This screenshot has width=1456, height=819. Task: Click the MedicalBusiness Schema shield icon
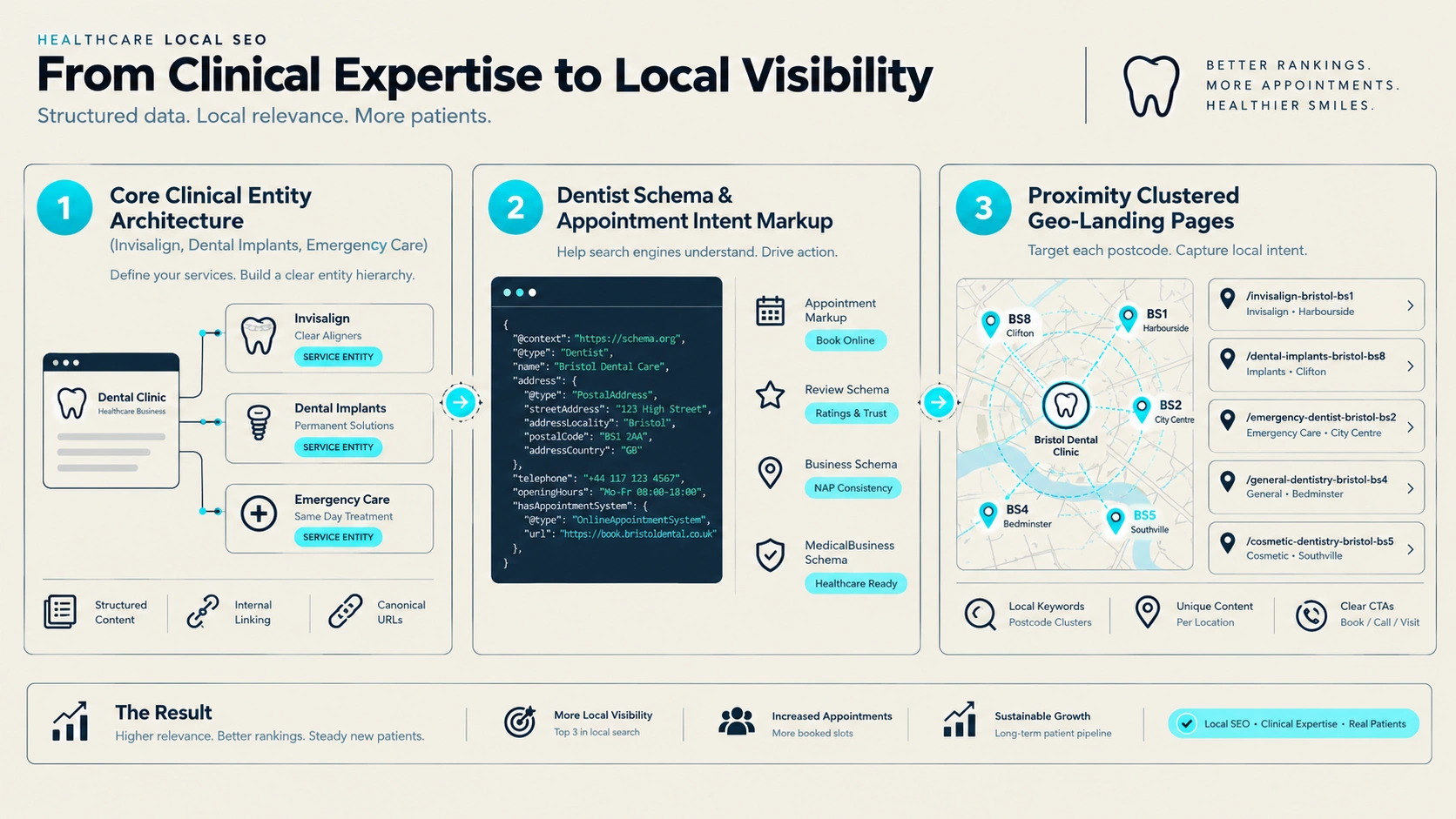[771, 555]
